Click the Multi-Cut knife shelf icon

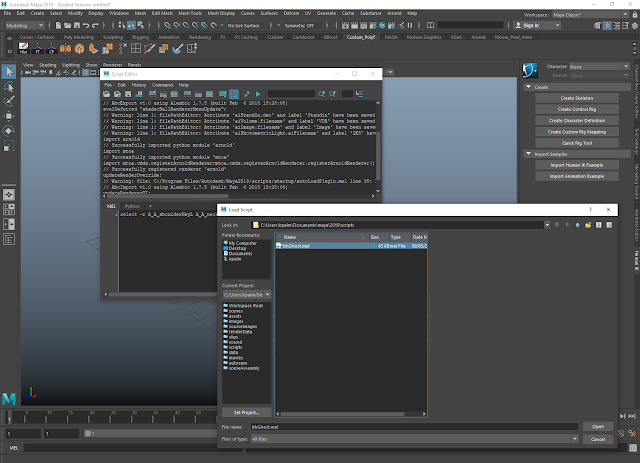(149, 49)
